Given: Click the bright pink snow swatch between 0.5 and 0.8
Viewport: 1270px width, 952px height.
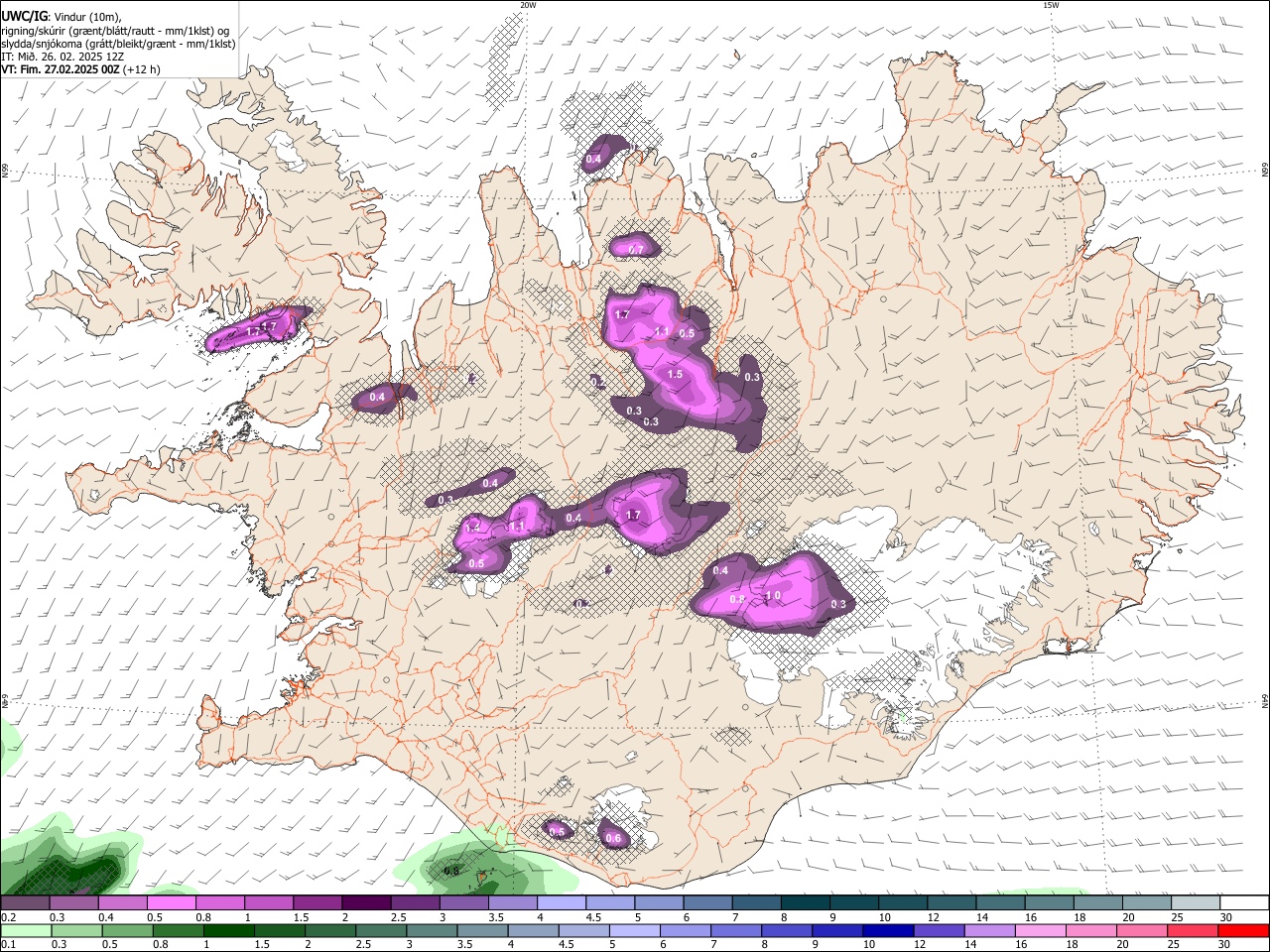Looking at the screenshot, I should tap(171, 902).
